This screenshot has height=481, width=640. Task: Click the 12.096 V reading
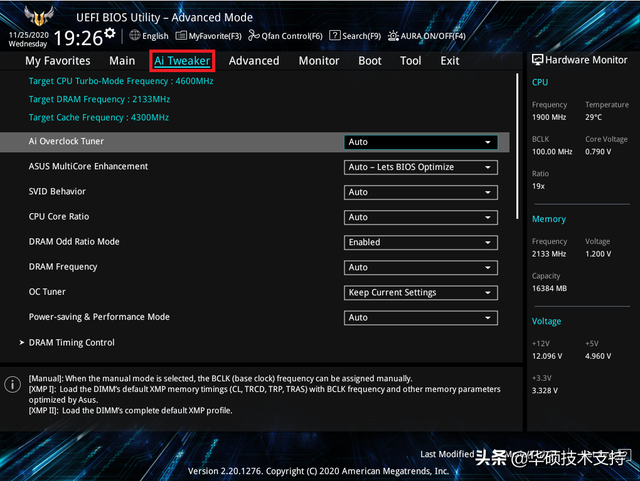[x=547, y=356]
